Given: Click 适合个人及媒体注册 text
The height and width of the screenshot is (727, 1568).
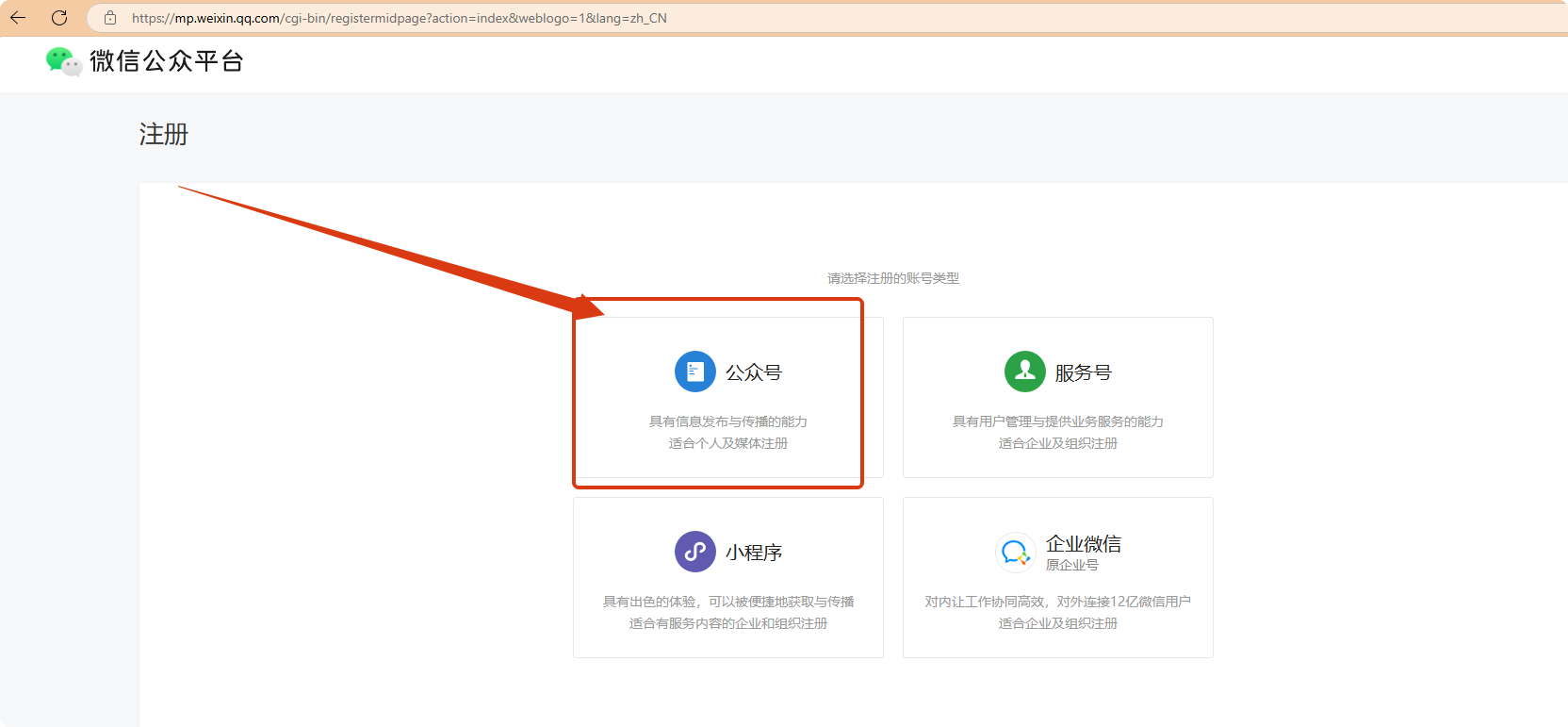Looking at the screenshot, I should click(x=728, y=443).
